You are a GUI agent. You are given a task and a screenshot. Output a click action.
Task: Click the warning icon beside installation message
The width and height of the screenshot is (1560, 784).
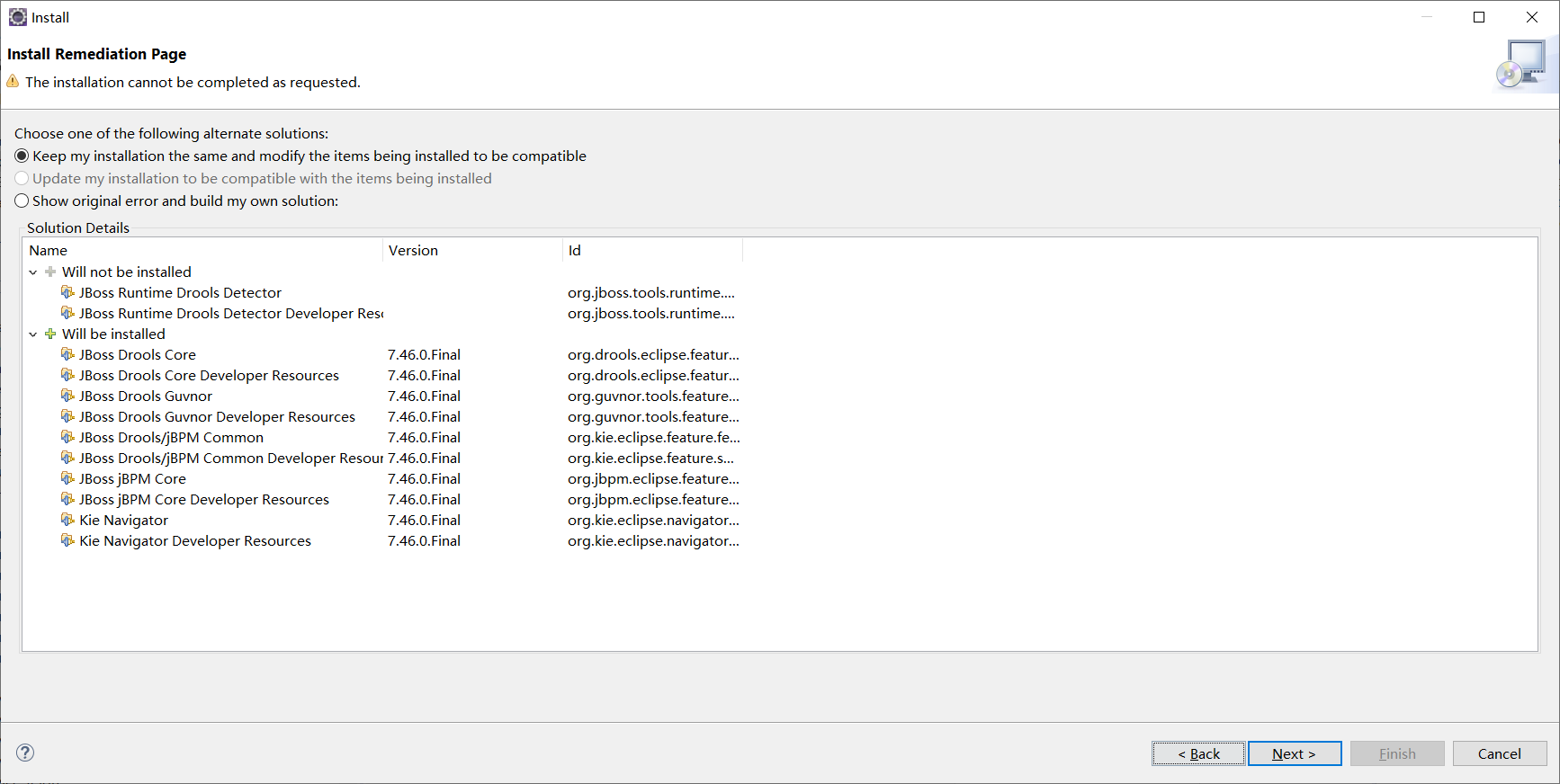pyautogui.click(x=13, y=81)
